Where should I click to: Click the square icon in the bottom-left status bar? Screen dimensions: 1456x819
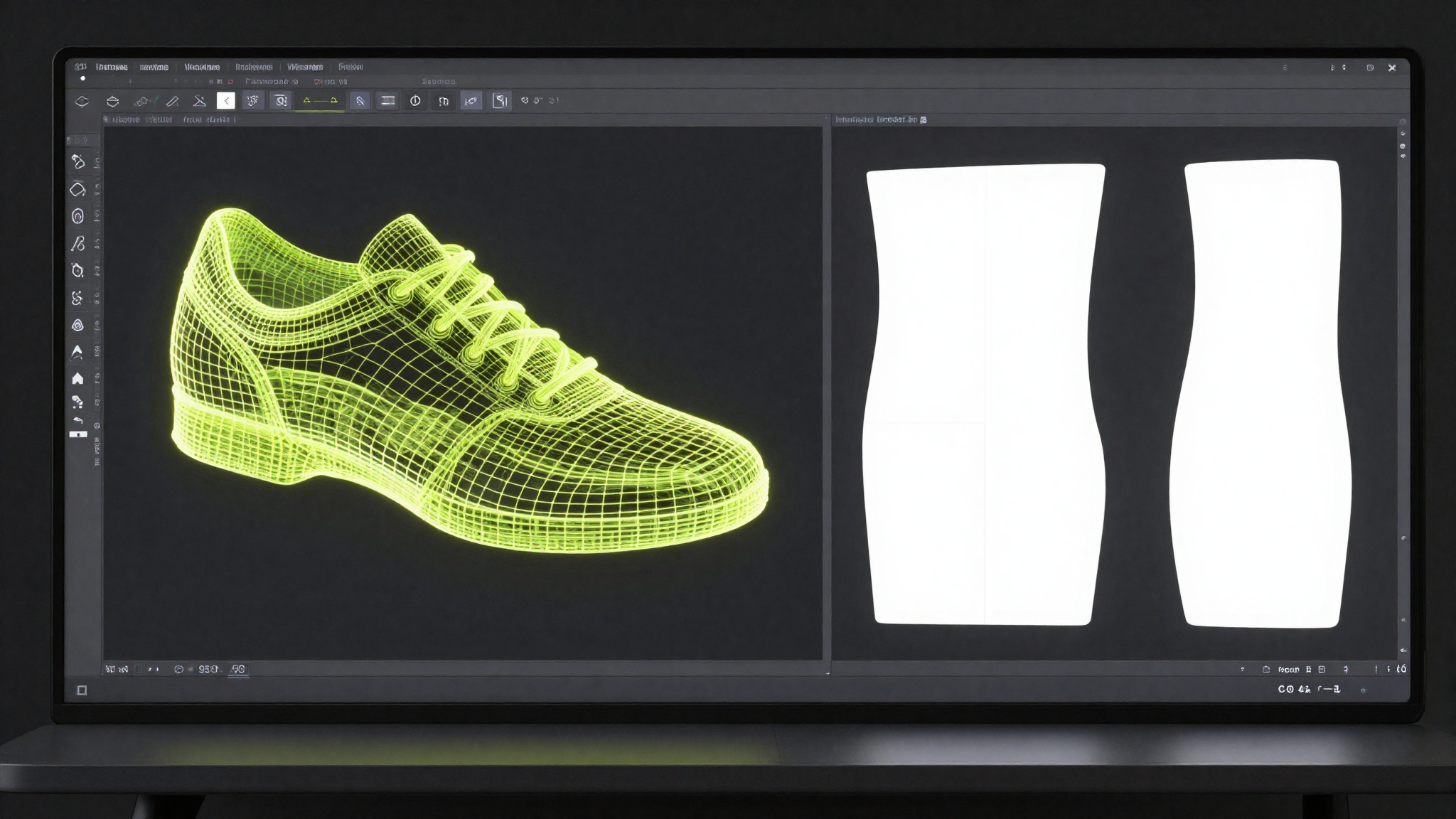82,690
